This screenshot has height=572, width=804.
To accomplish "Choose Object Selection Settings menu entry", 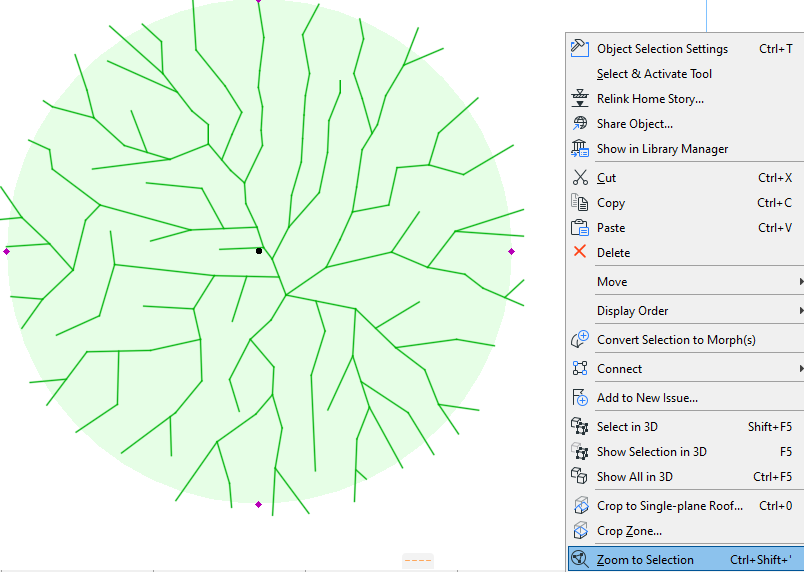I will [x=685, y=49].
